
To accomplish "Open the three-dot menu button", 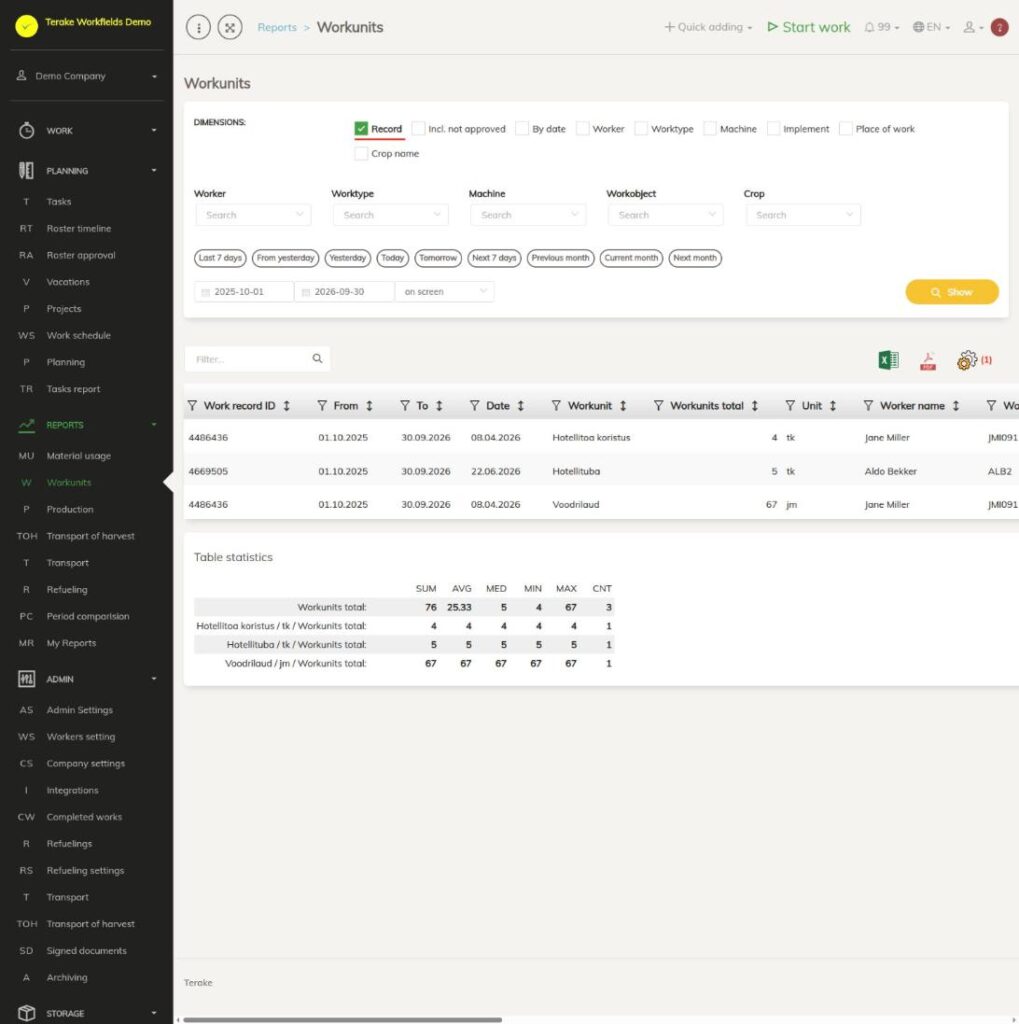I will [199, 27].
